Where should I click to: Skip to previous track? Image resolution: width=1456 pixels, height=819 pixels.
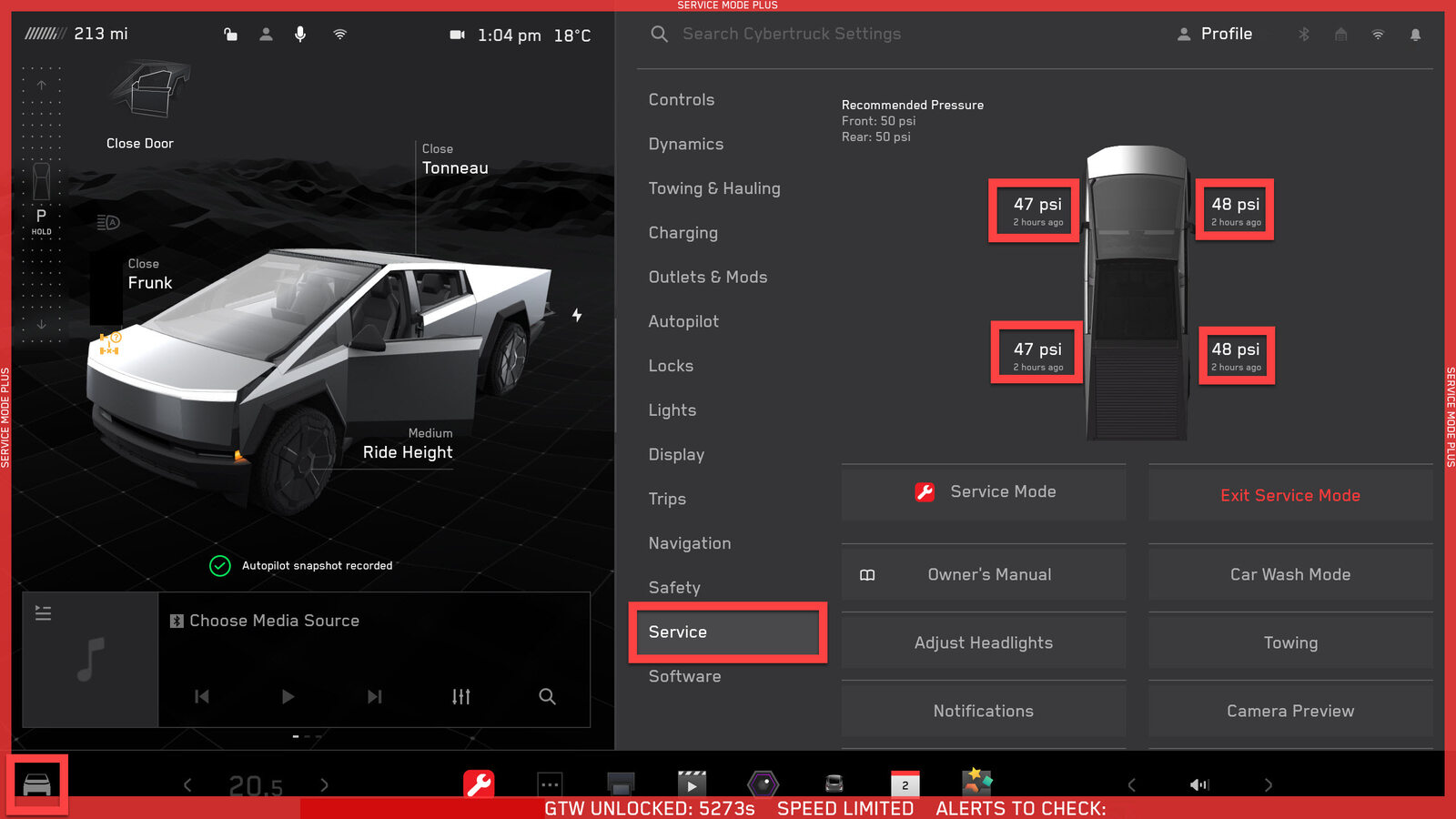click(x=202, y=696)
